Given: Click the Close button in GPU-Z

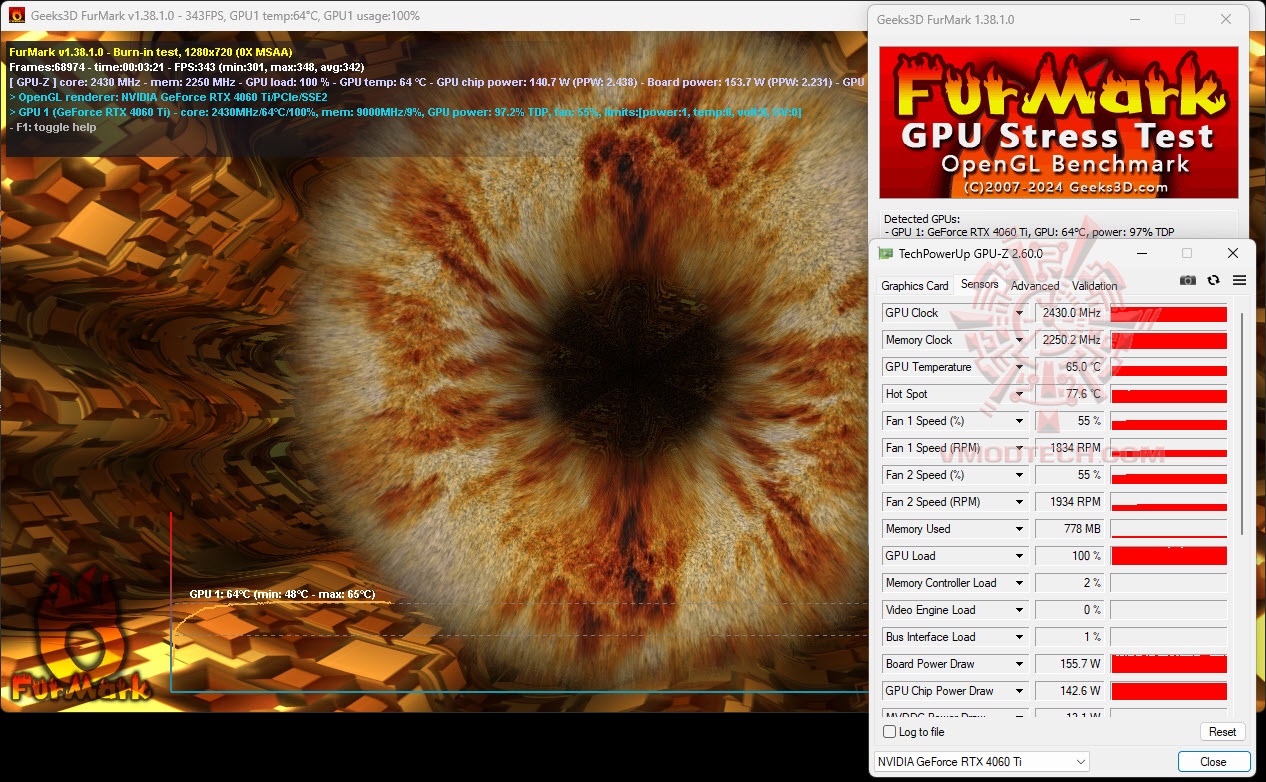Looking at the screenshot, I should click(1213, 762).
